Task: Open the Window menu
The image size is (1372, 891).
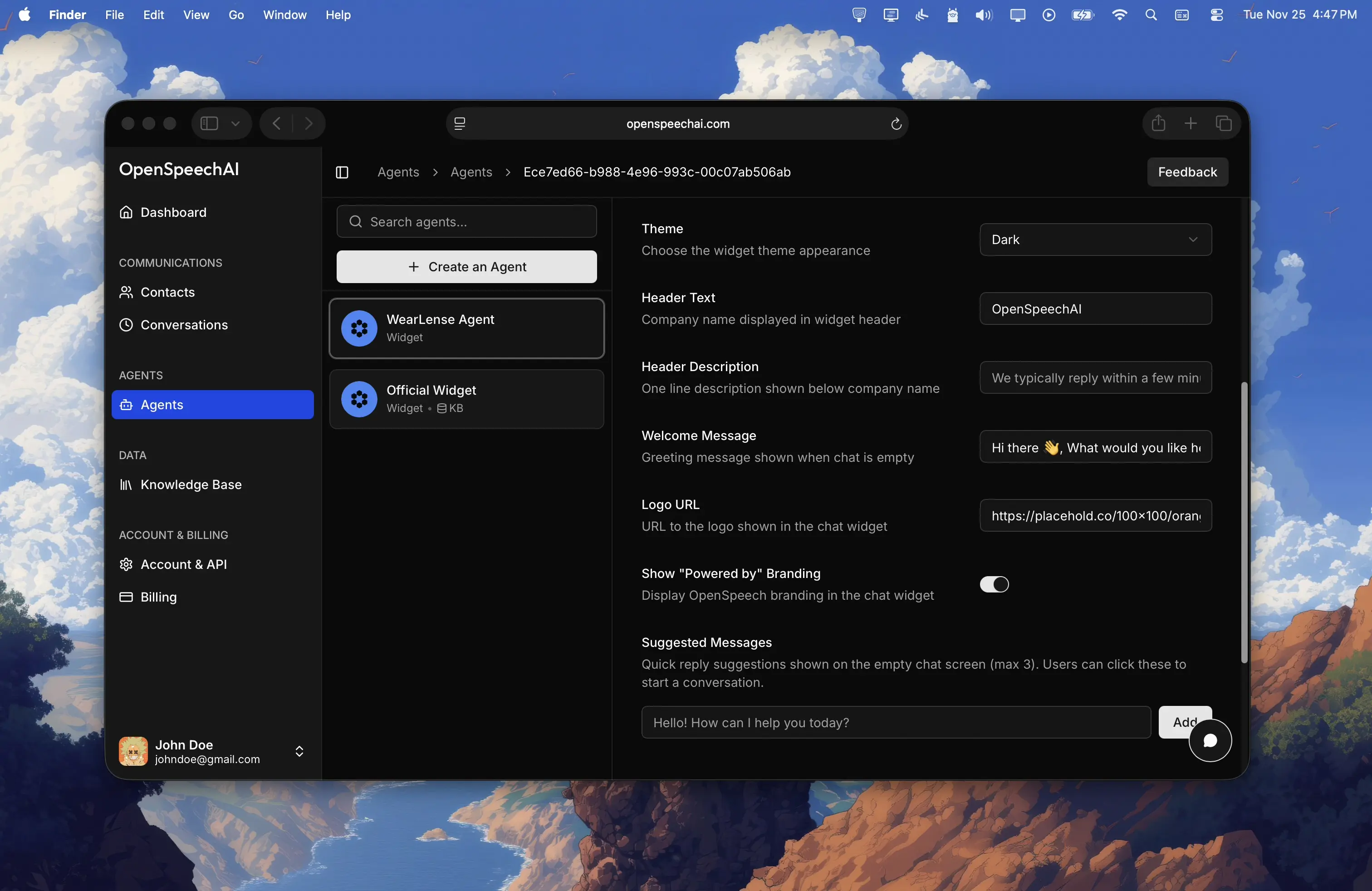Action: pos(285,15)
